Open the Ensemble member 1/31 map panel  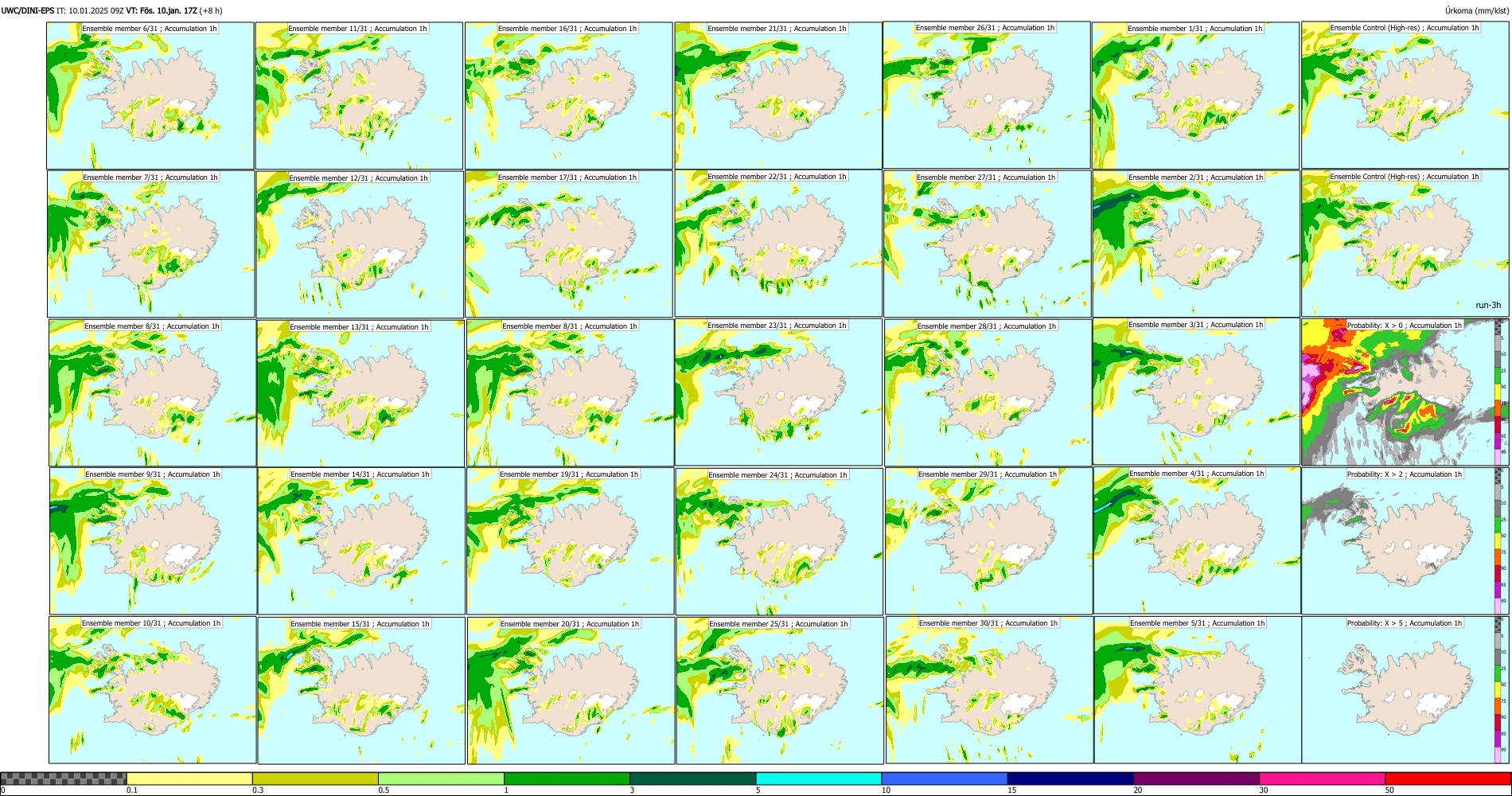point(1196,96)
